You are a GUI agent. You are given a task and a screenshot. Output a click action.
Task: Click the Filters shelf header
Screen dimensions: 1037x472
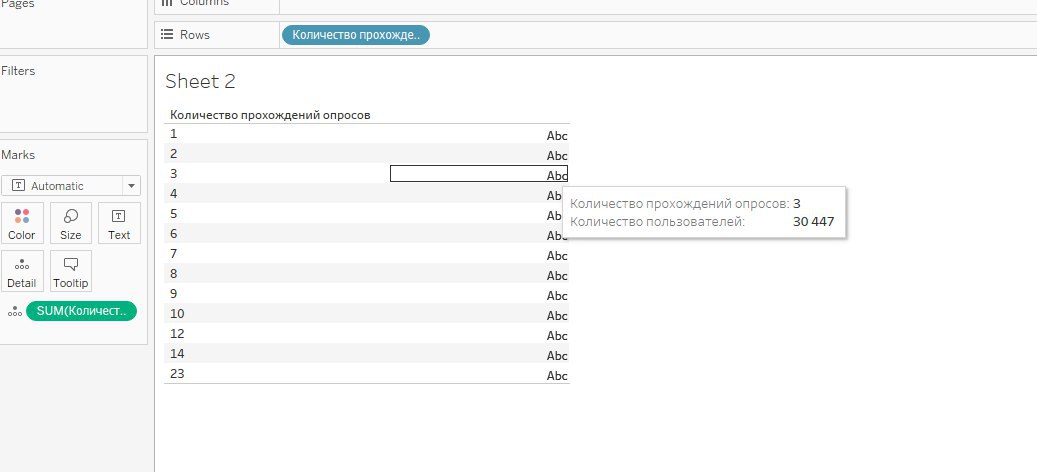18,71
